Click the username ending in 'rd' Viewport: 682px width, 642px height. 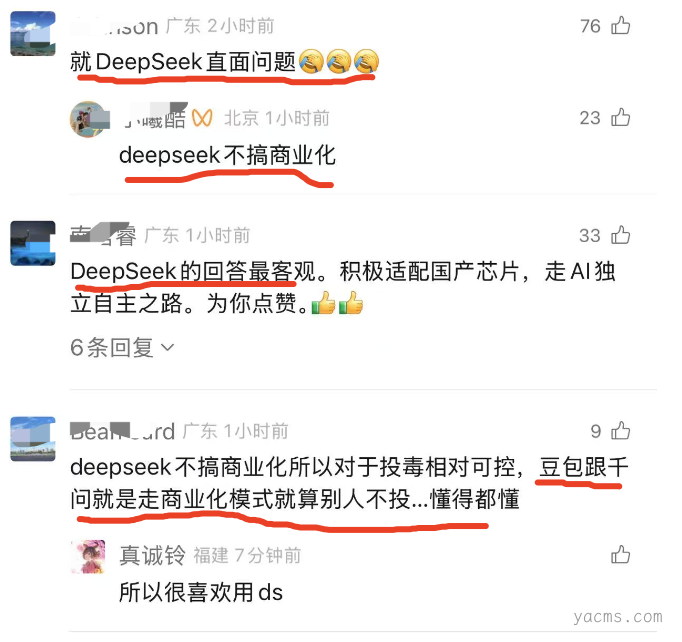point(123,431)
